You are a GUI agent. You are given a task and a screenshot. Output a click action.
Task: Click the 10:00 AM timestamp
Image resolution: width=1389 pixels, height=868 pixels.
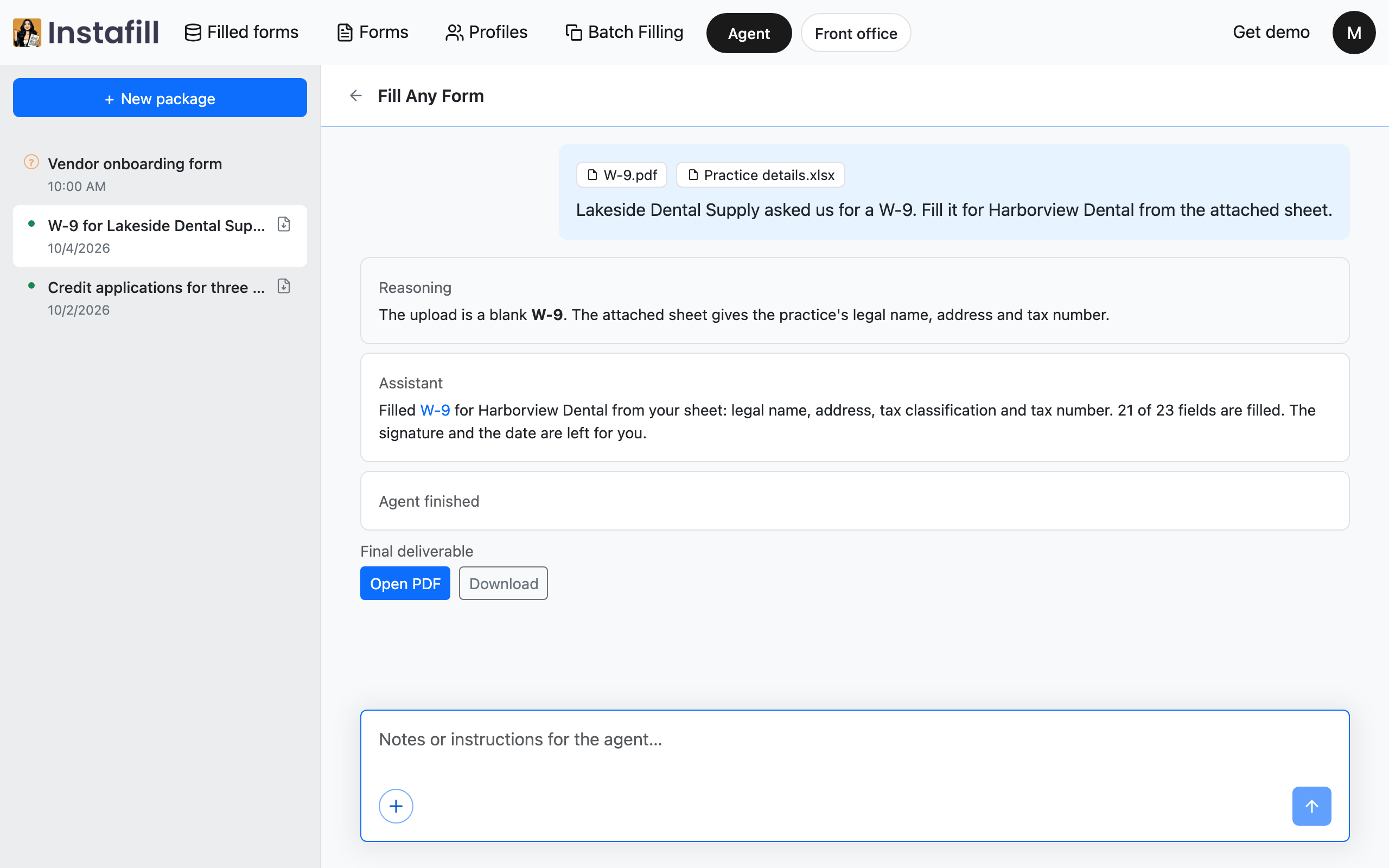pyautogui.click(x=77, y=186)
